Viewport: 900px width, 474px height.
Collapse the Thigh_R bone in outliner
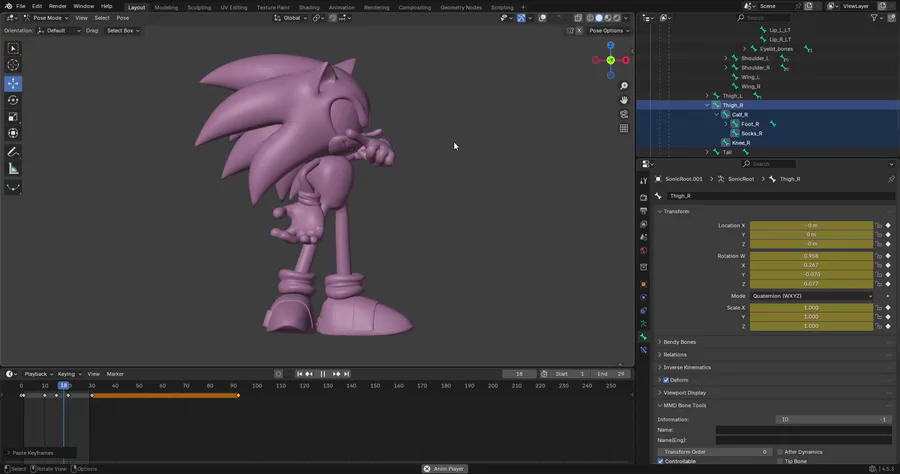click(x=708, y=105)
